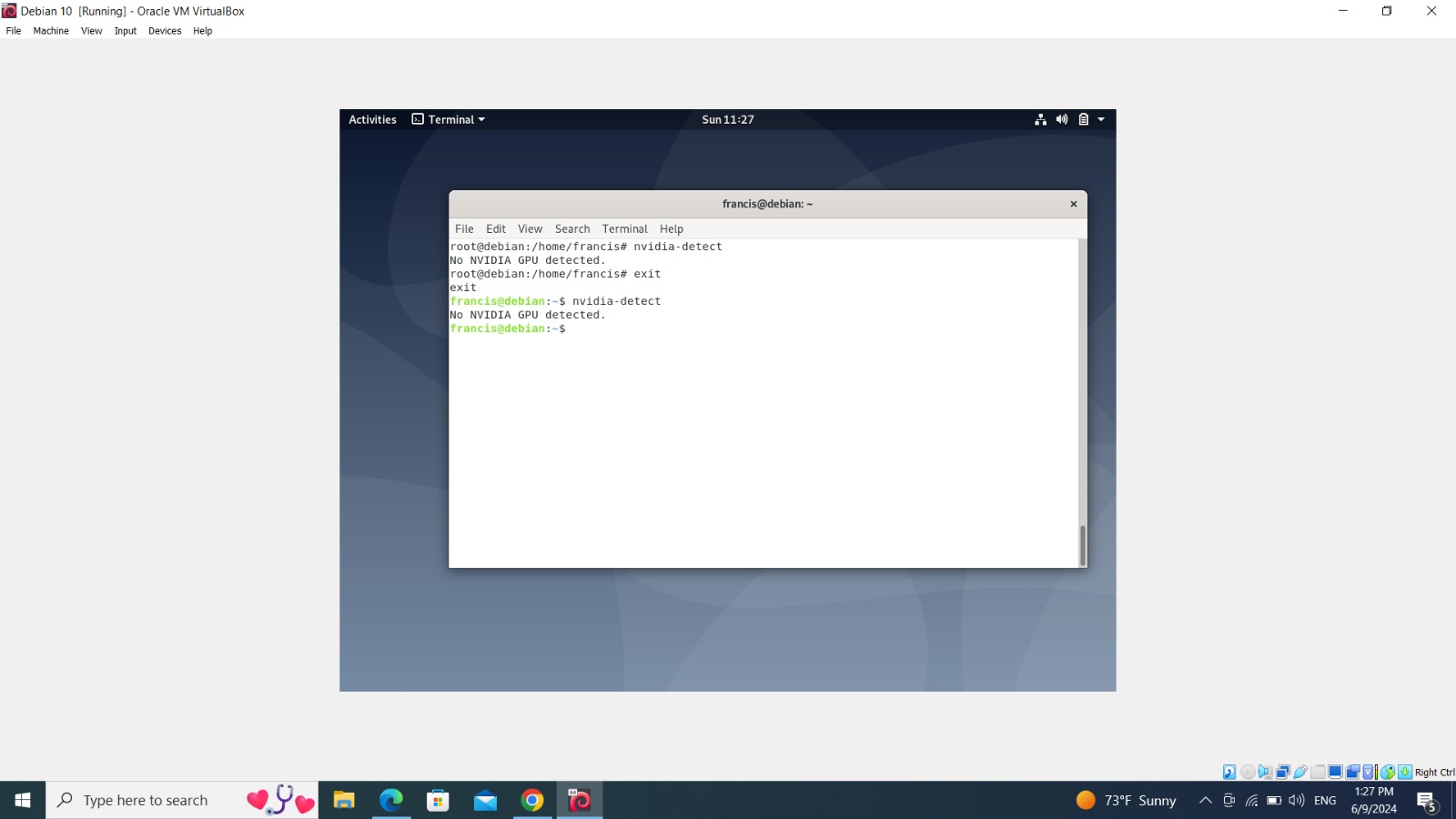Click the ENG language indicator
The image size is (1456, 819).
1325,800
